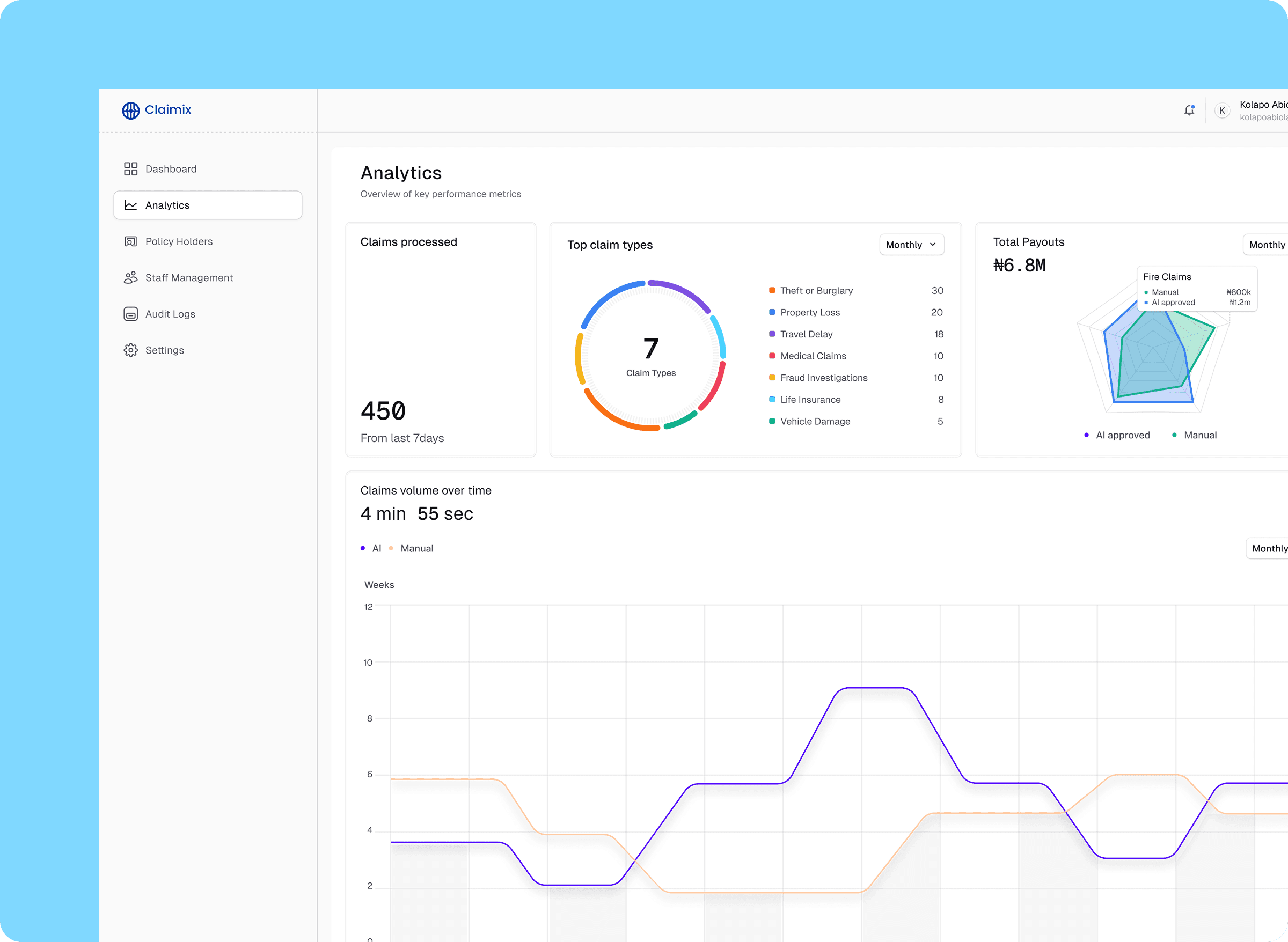Click the Claimix globe logo icon

click(x=130, y=110)
